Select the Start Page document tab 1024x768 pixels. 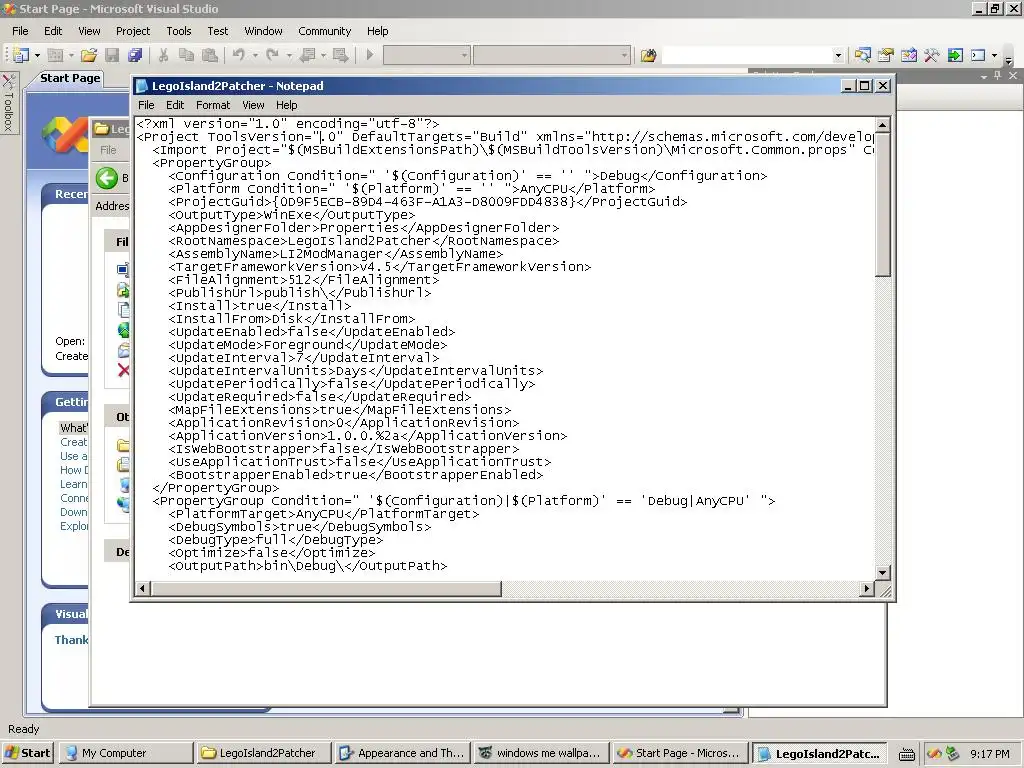click(x=71, y=78)
